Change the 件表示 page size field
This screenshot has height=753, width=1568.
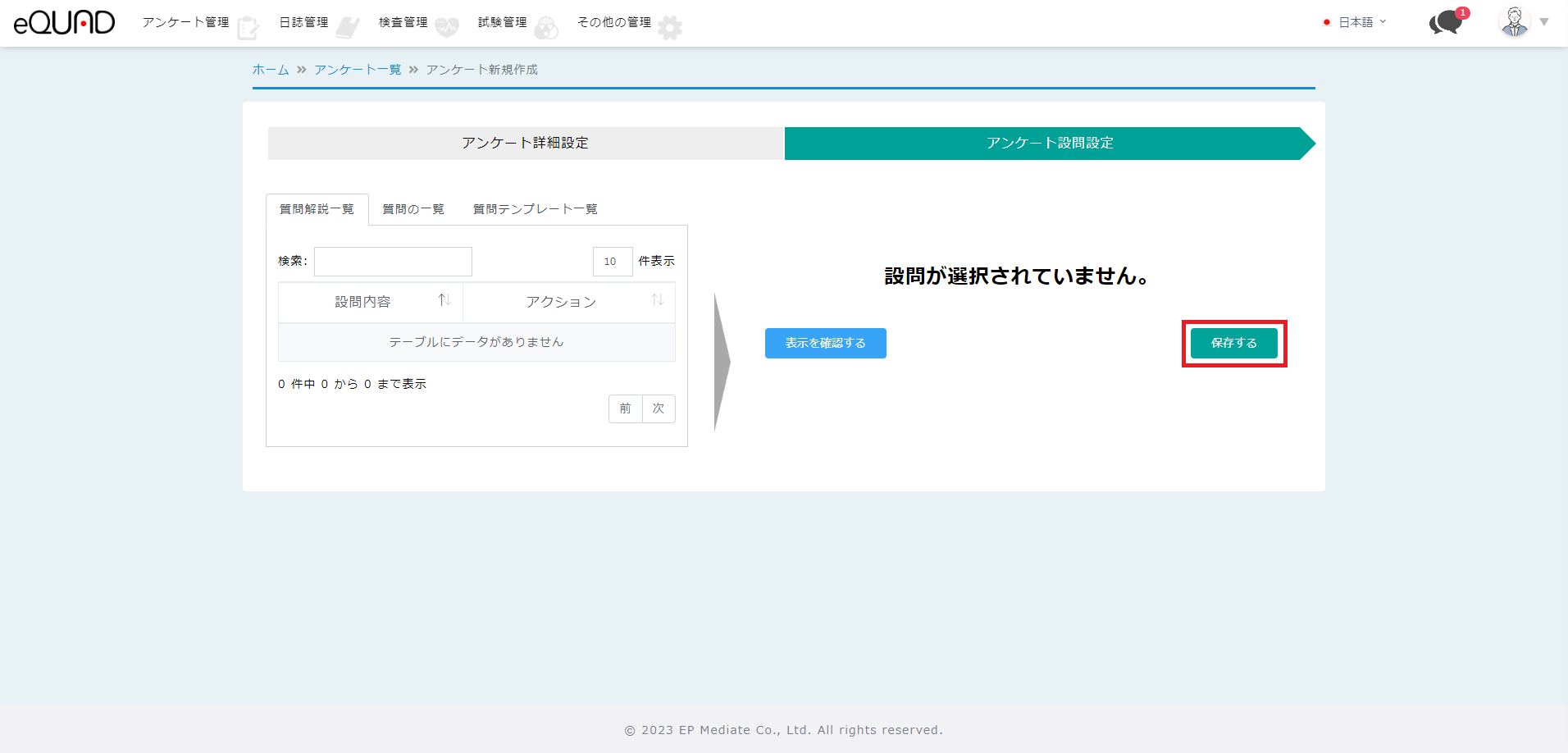pos(612,262)
